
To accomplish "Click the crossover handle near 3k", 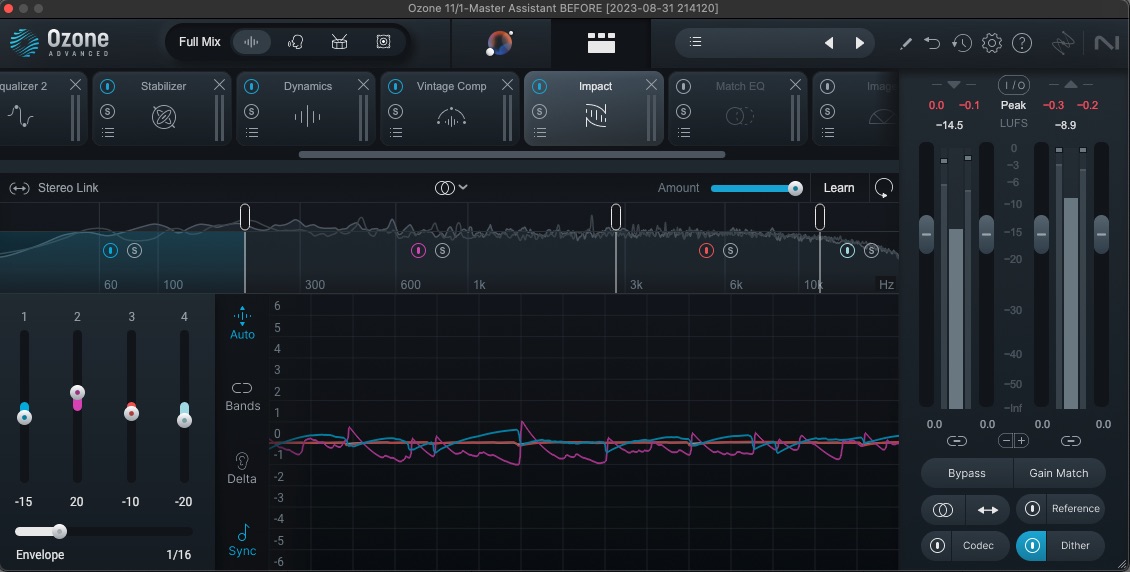I will pos(615,217).
